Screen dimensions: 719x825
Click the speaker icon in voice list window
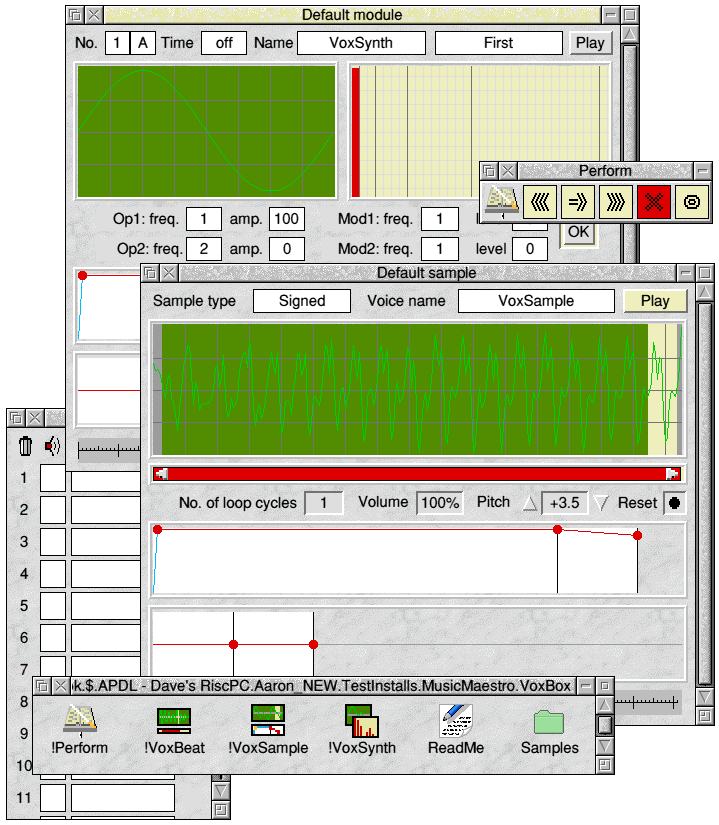[x=52, y=446]
